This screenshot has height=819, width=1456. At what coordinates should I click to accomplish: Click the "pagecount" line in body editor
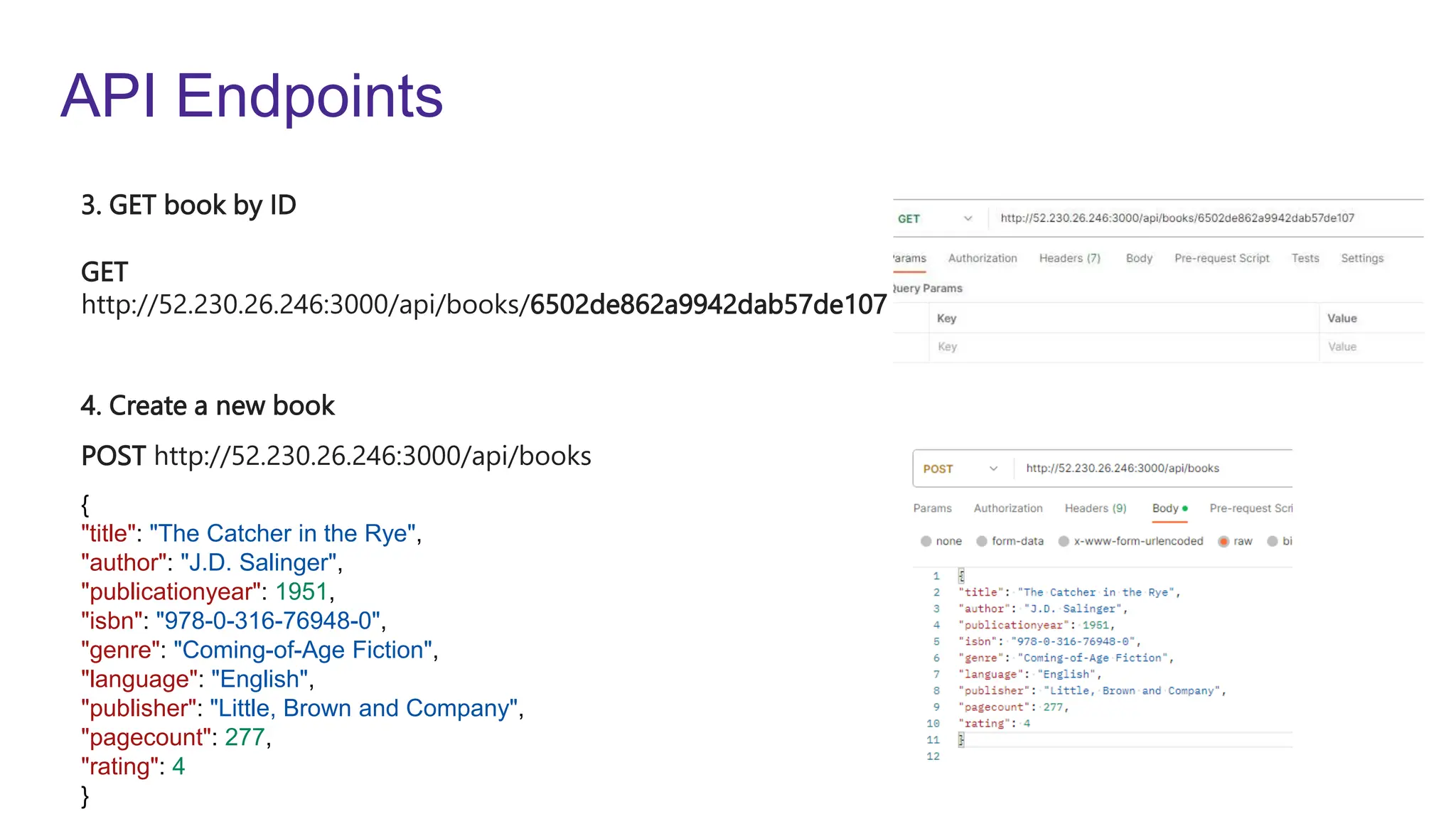[x=1013, y=707]
